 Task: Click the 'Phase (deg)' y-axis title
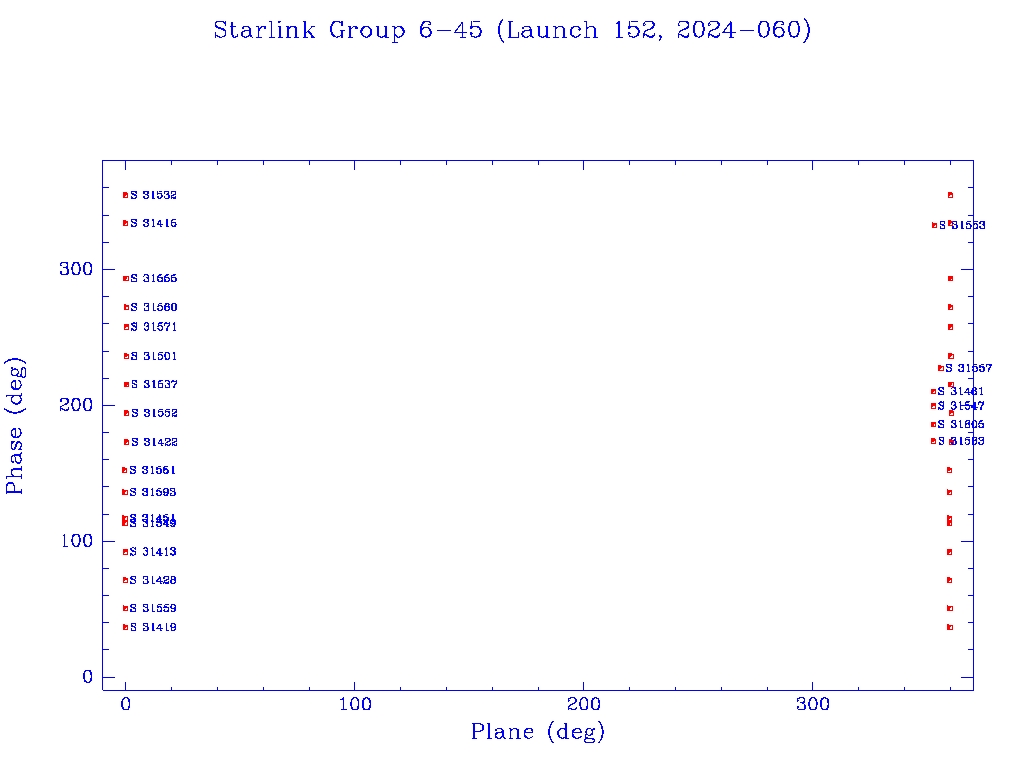click(x=14, y=426)
